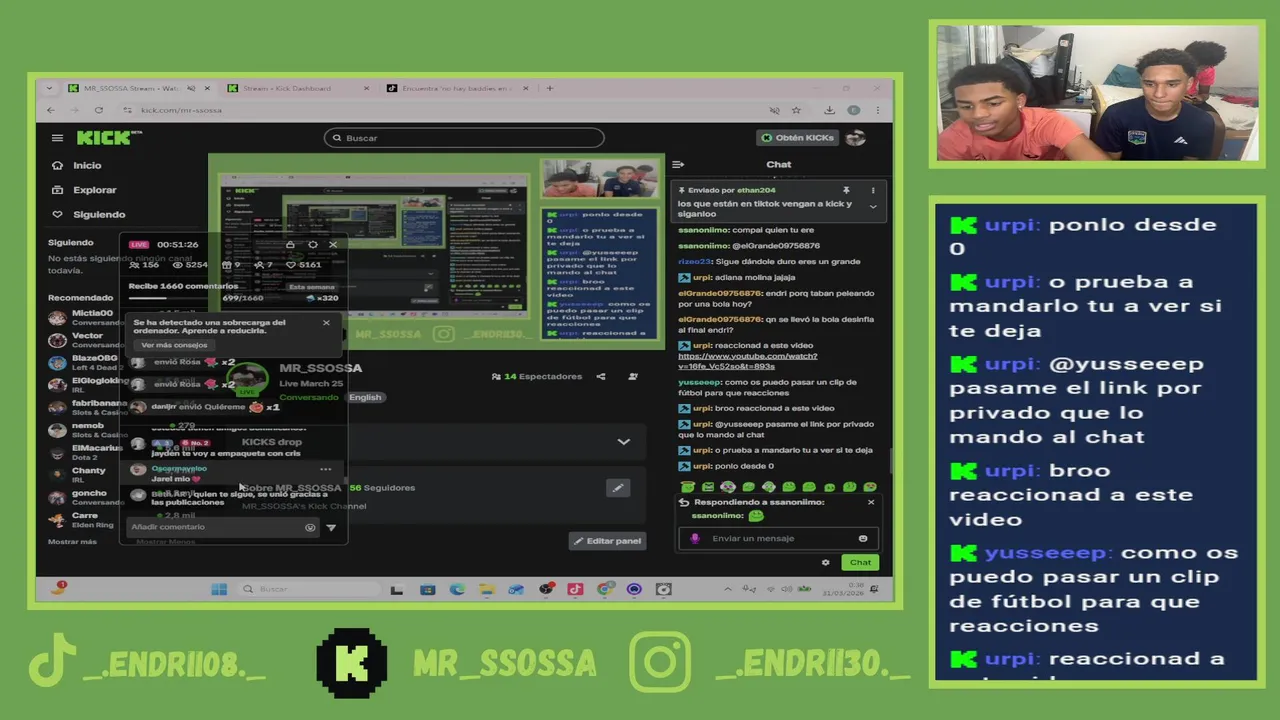Open recommended channel Mictia00

coord(84,317)
